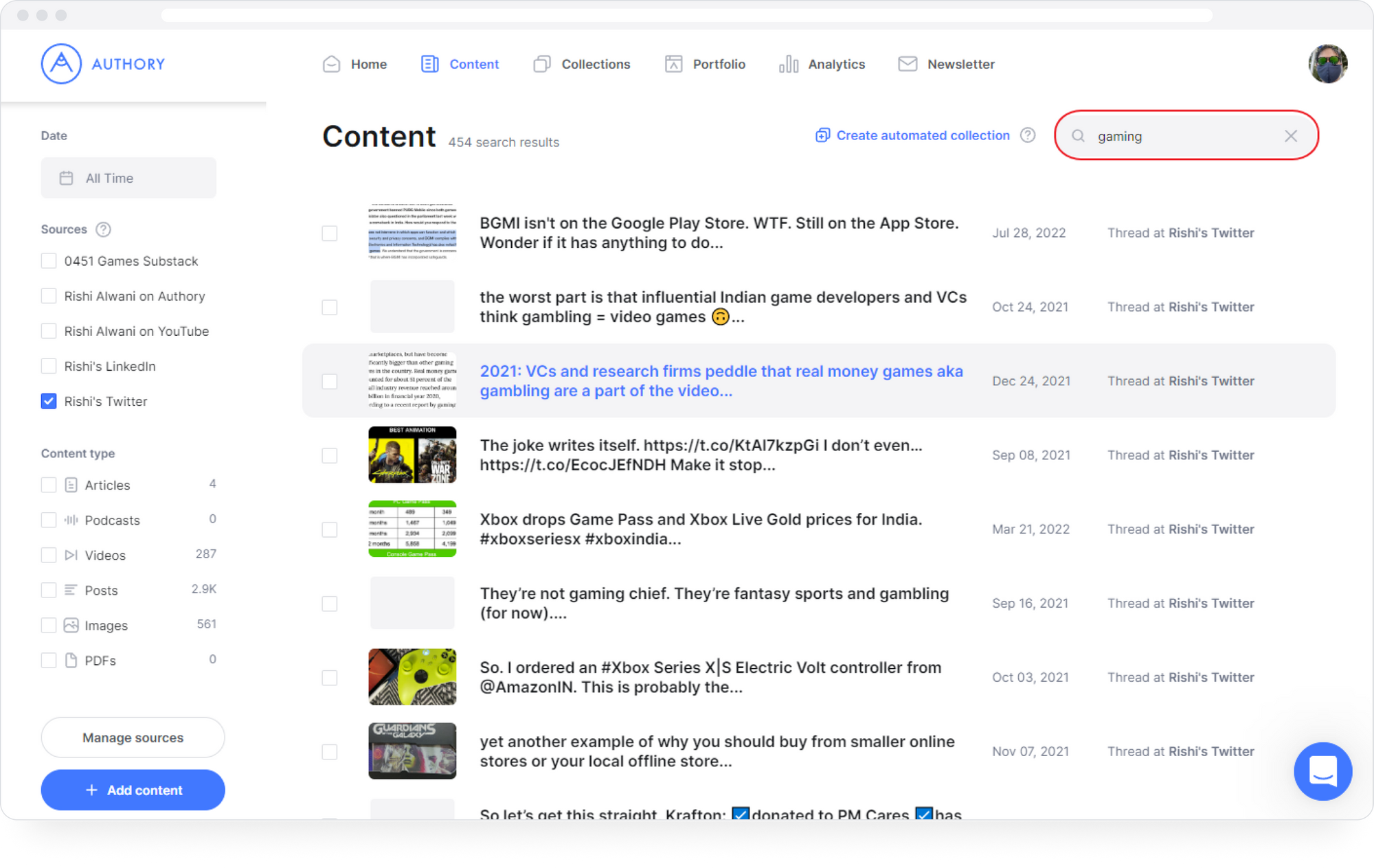1374x868 pixels.
Task: Click Create automated collection link
Action: point(923,135)
